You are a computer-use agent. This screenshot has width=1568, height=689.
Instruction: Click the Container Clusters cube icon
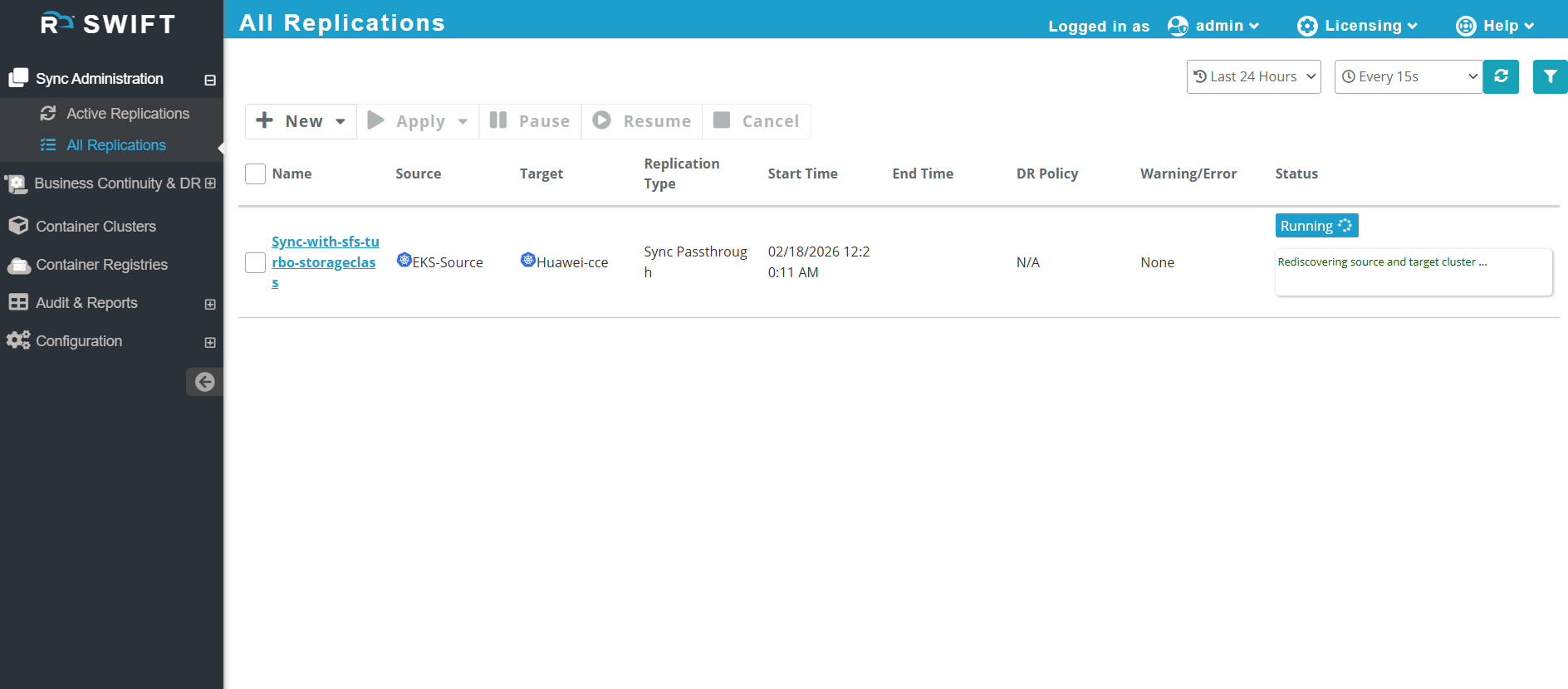[18, 226]
